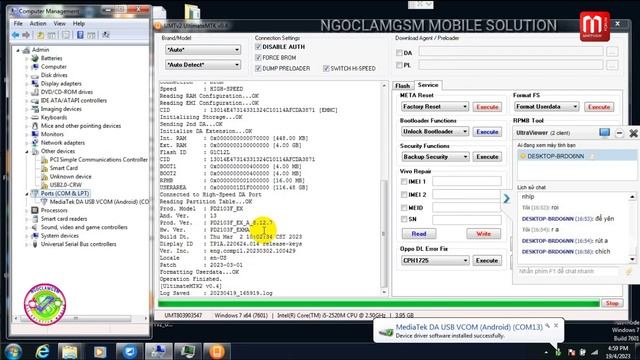The image size is (640, 360).
Task: Select the Unknown device warning icon
Action: [x=44, y=176]
